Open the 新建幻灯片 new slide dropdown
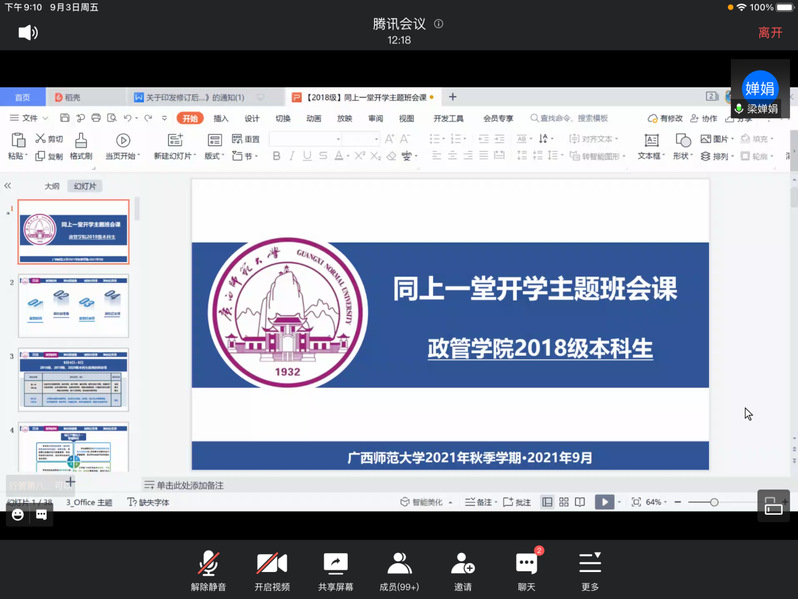 [x=176, y=156]
